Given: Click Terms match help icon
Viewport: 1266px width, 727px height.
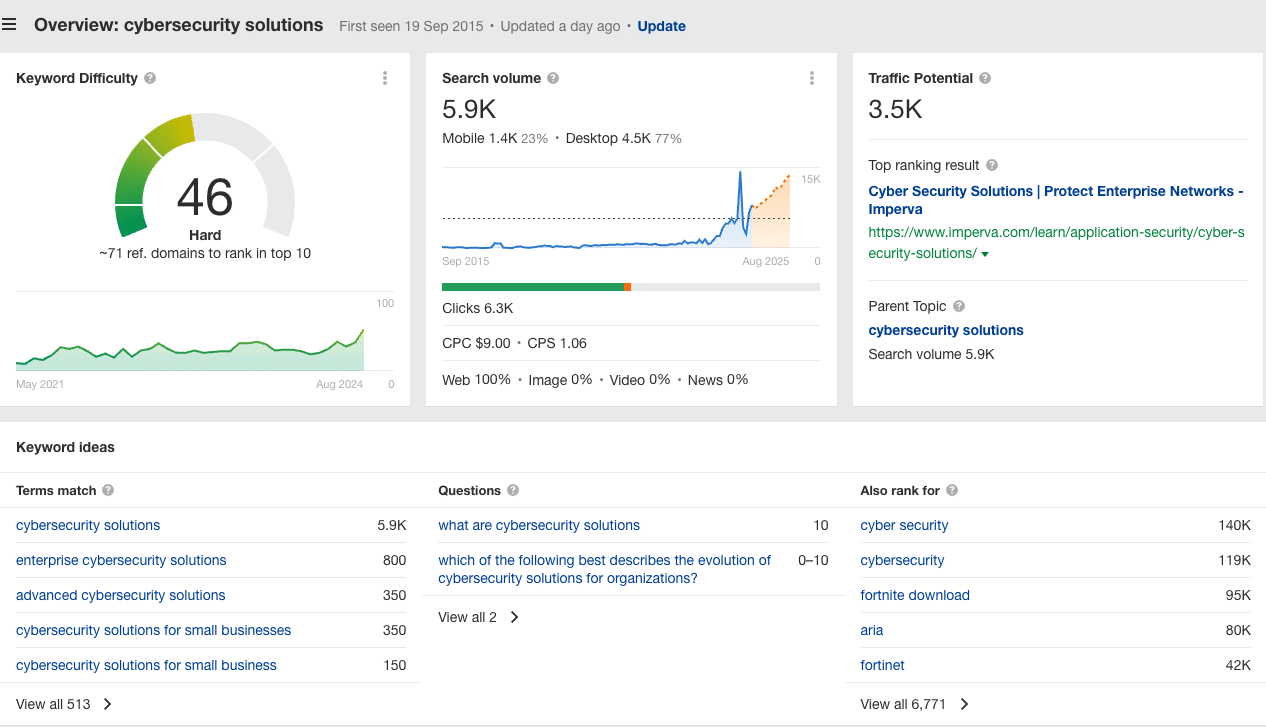Looking at the screenshot, I should point(108,490).
